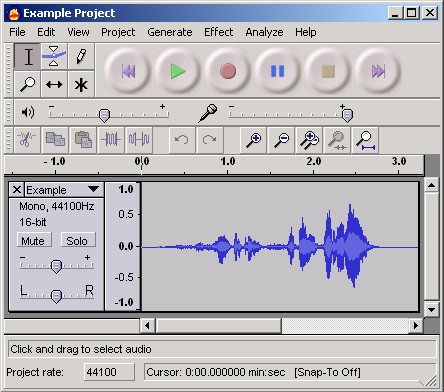Click the Project rate 44100 field

pos(109,372)
